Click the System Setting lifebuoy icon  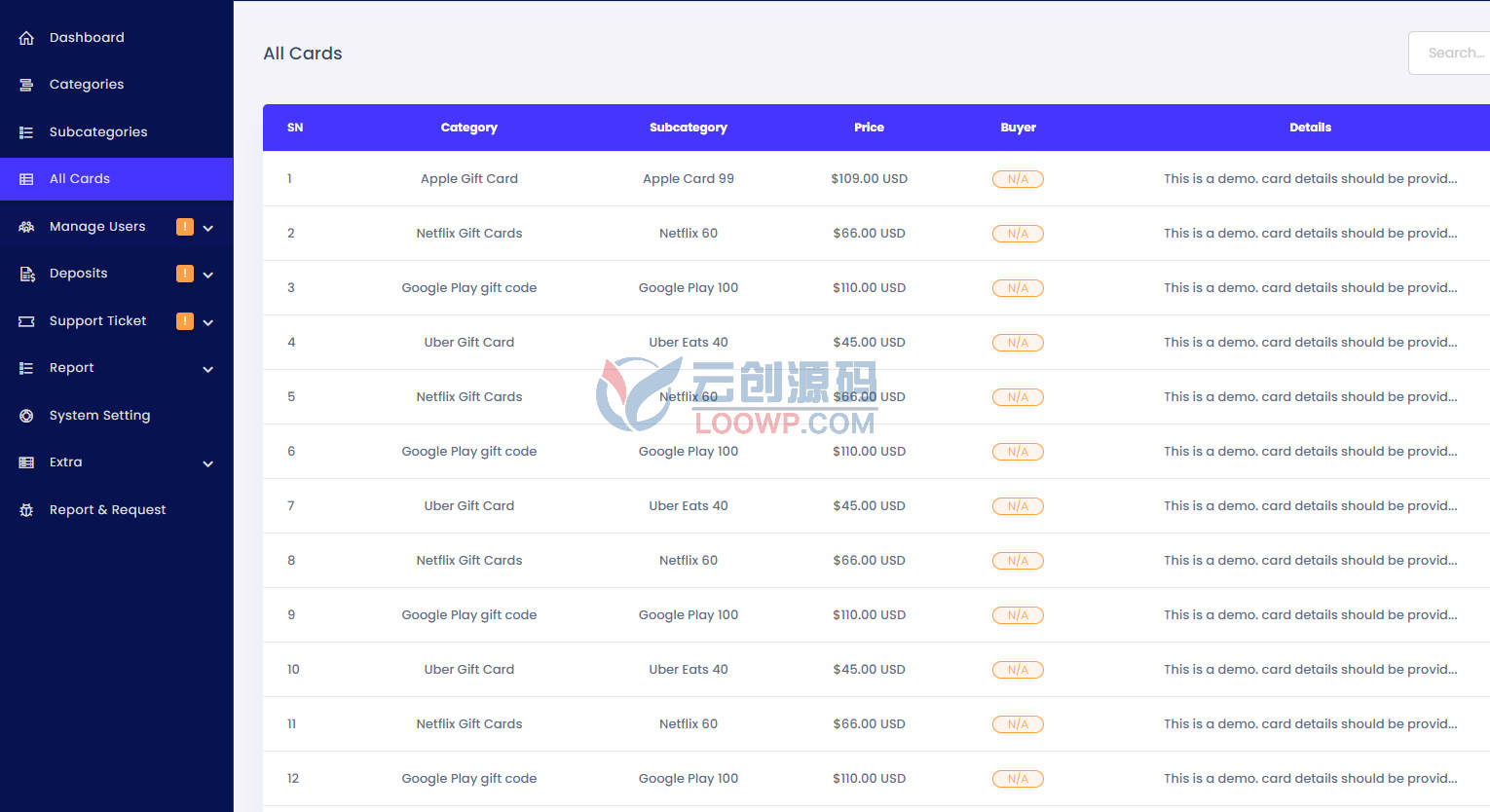[26, 416]
